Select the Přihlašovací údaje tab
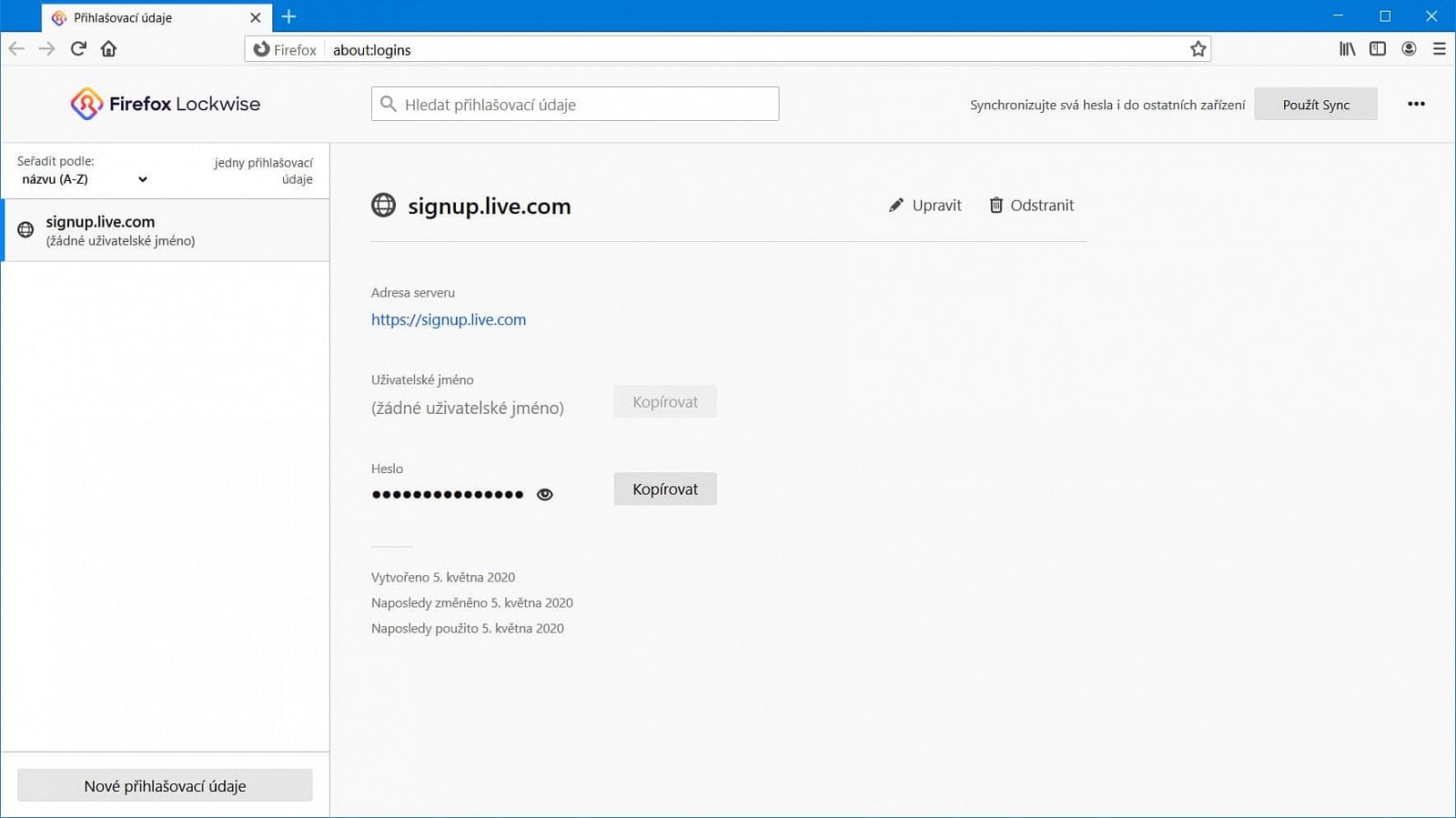The image size is (1456, 818). (x=157, y=17)
